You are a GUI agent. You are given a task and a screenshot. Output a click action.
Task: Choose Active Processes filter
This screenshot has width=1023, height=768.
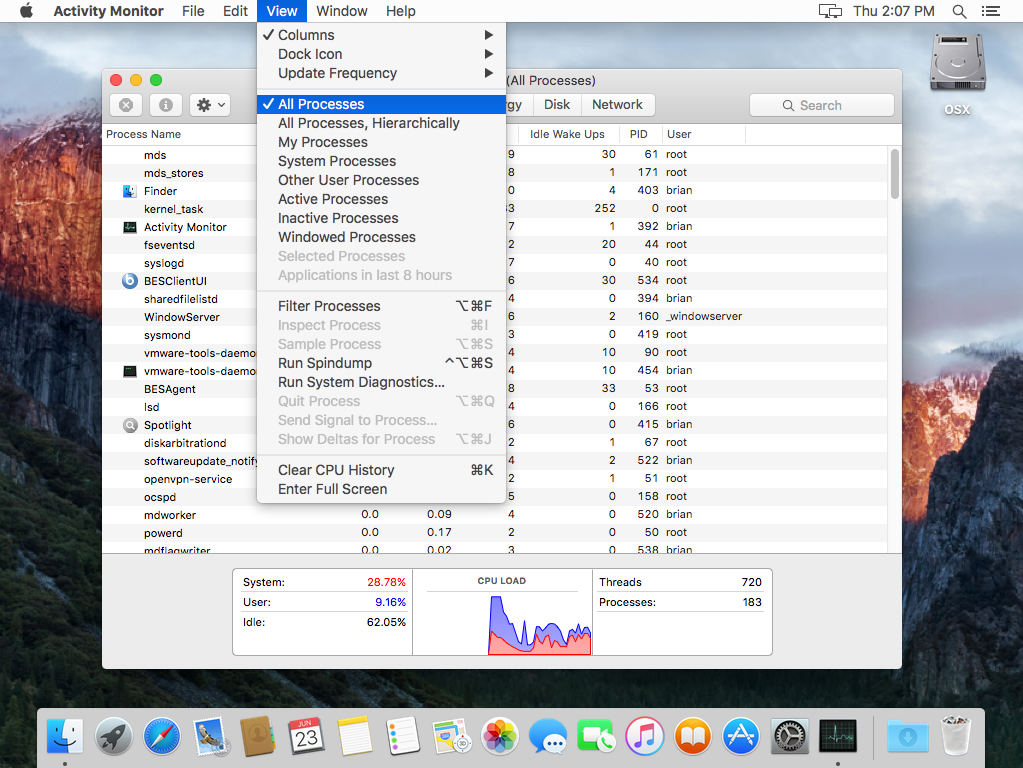point(382,199)
